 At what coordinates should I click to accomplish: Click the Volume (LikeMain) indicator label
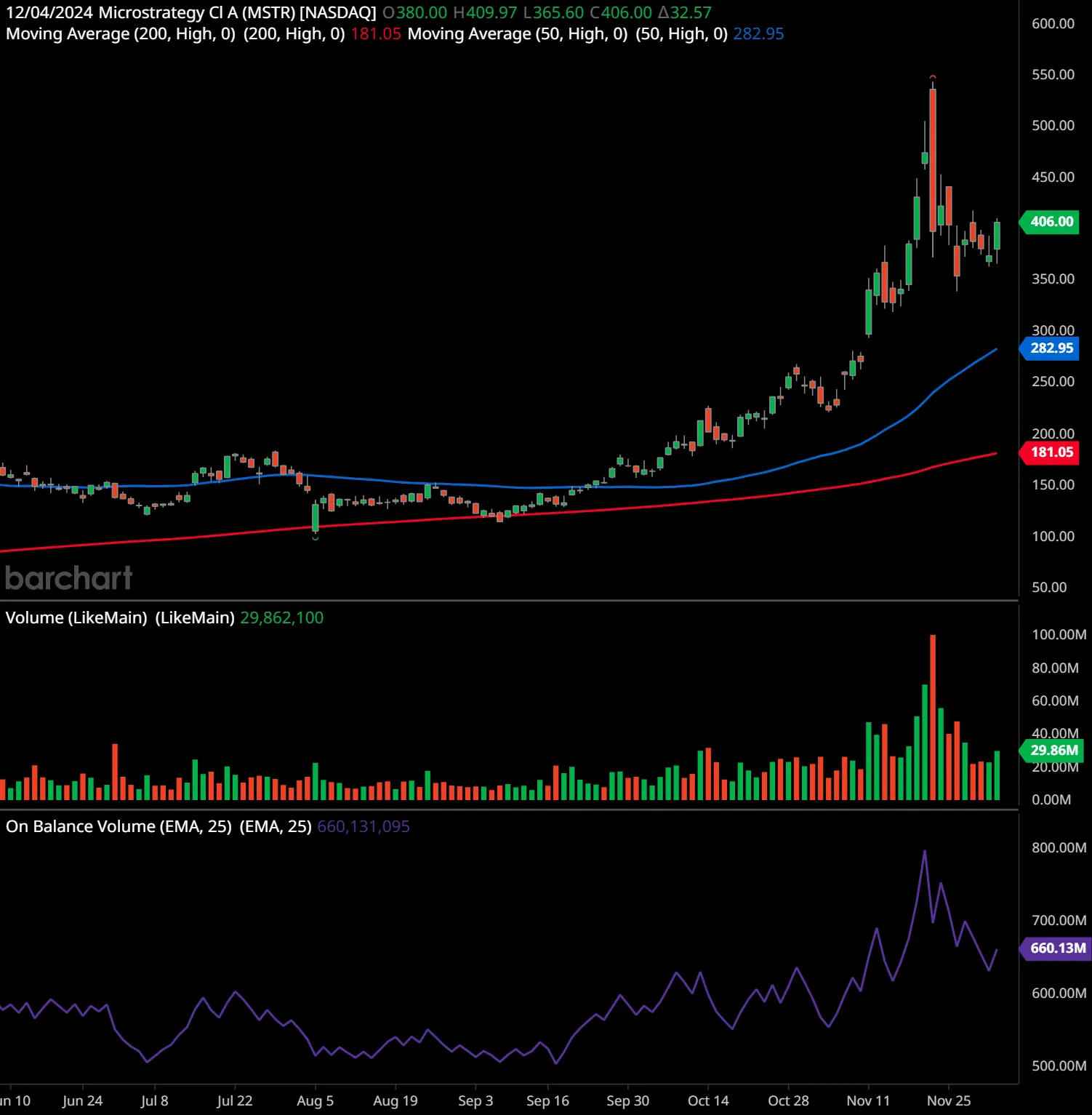tap(76, 618)
